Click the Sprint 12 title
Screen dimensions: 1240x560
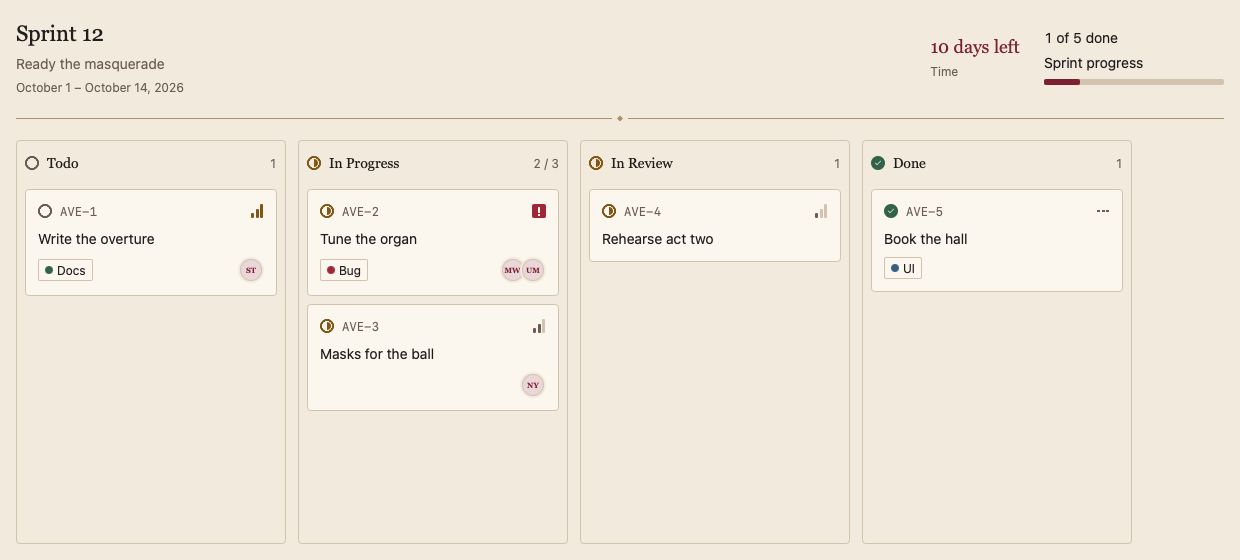click(60, 34)
